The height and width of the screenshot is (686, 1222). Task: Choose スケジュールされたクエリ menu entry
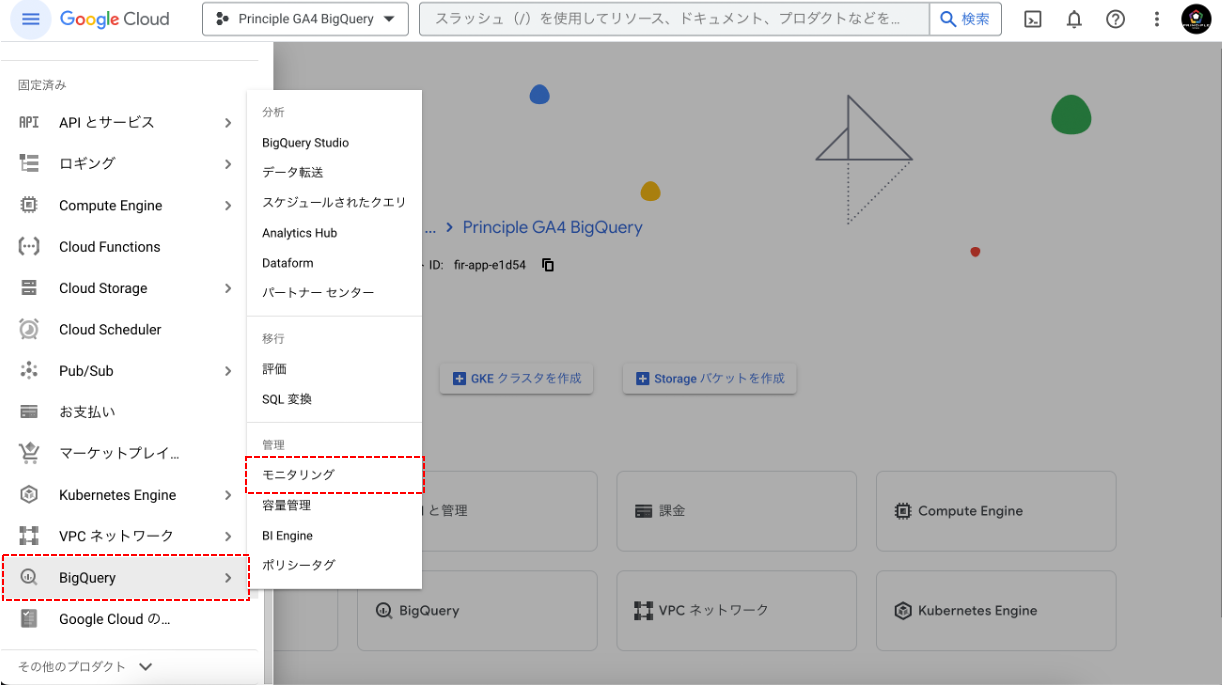tap(334, 202)
